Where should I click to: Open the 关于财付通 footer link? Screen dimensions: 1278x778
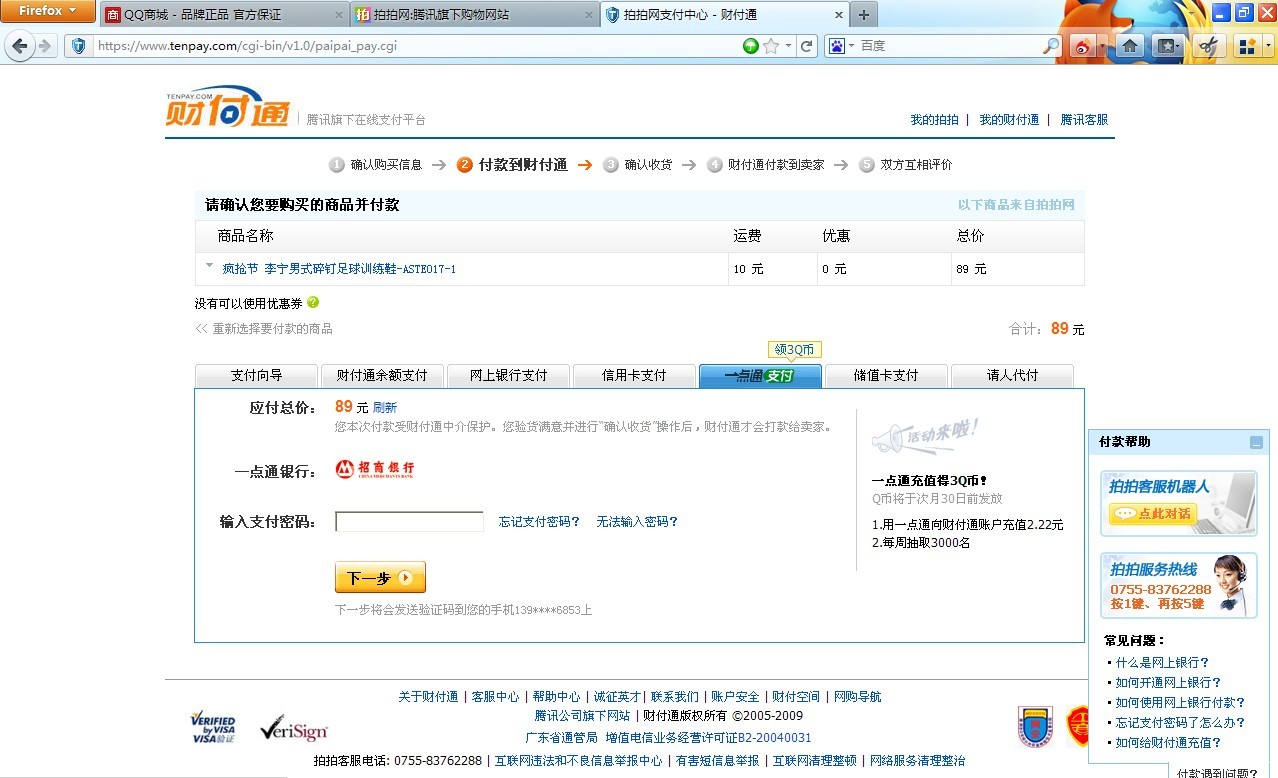[x=428, y=697]
